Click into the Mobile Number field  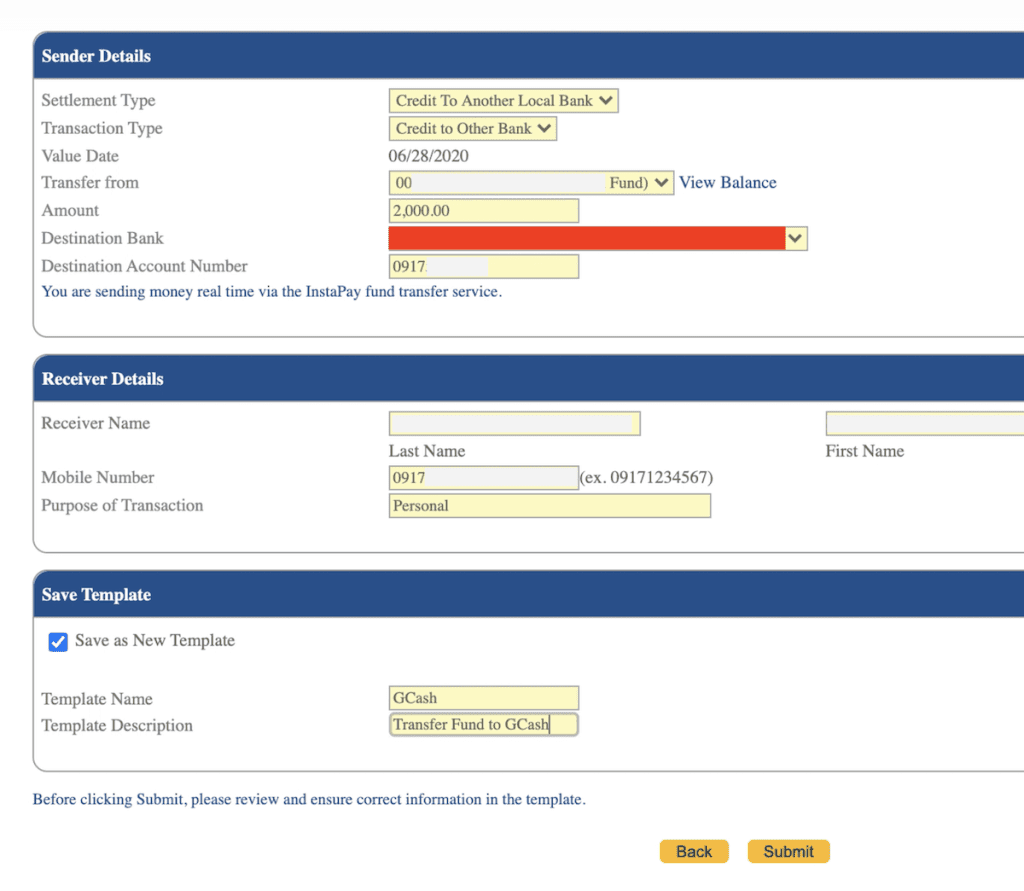[x=483, y=478]
